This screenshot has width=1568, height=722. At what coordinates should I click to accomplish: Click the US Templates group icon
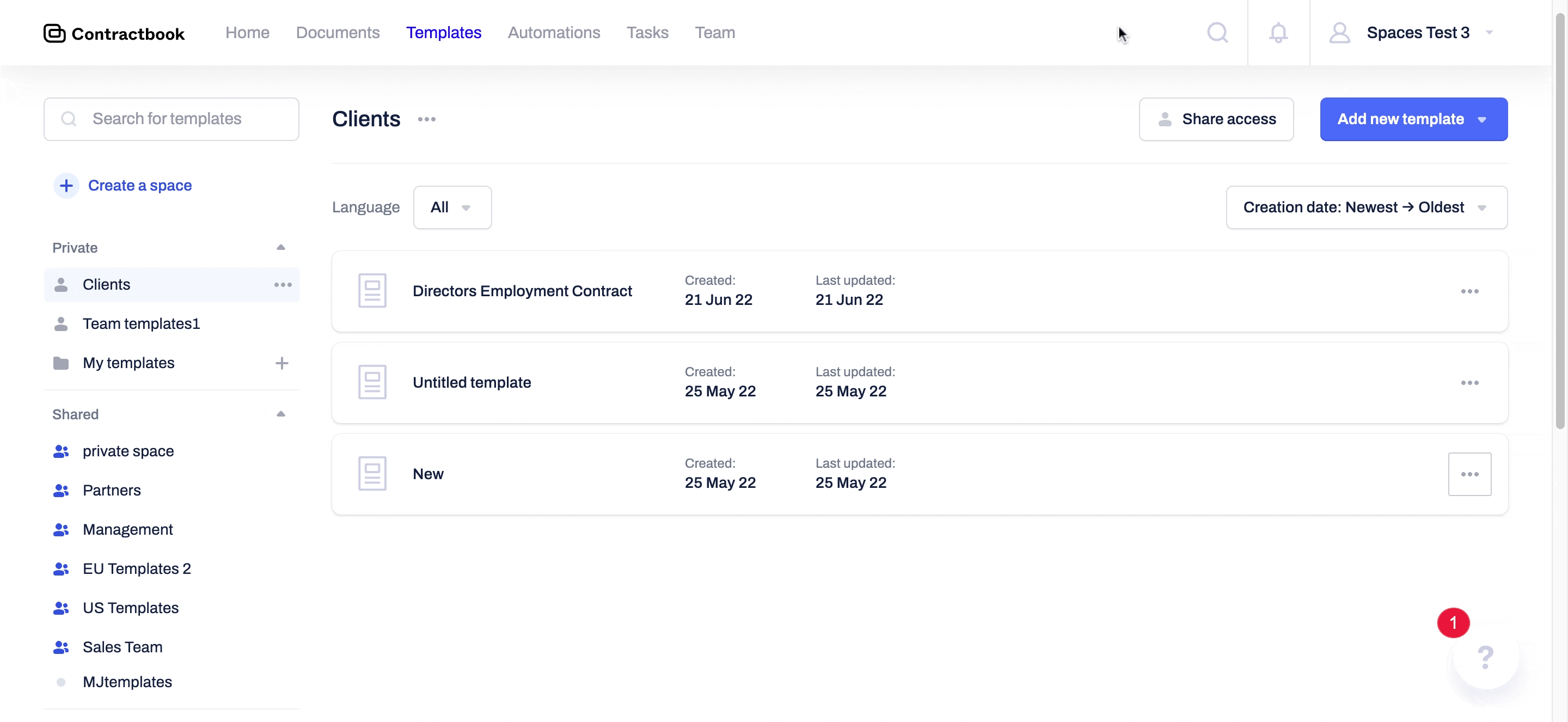coord(61,608)
